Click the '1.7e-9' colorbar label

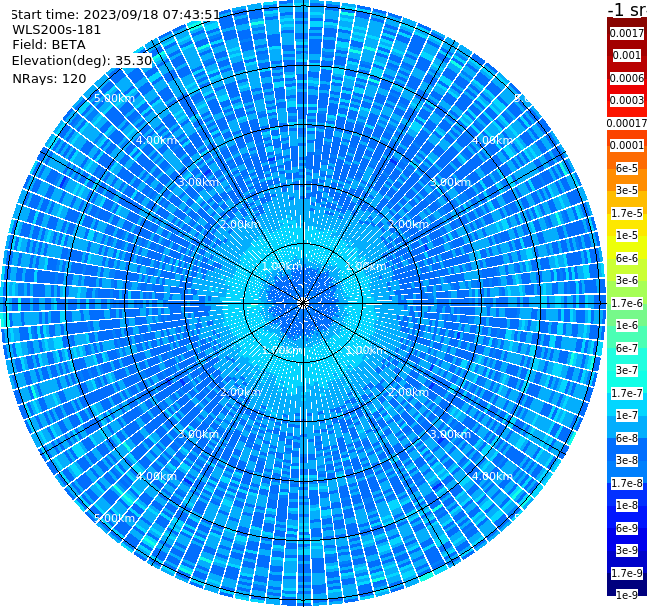point(627,573)
